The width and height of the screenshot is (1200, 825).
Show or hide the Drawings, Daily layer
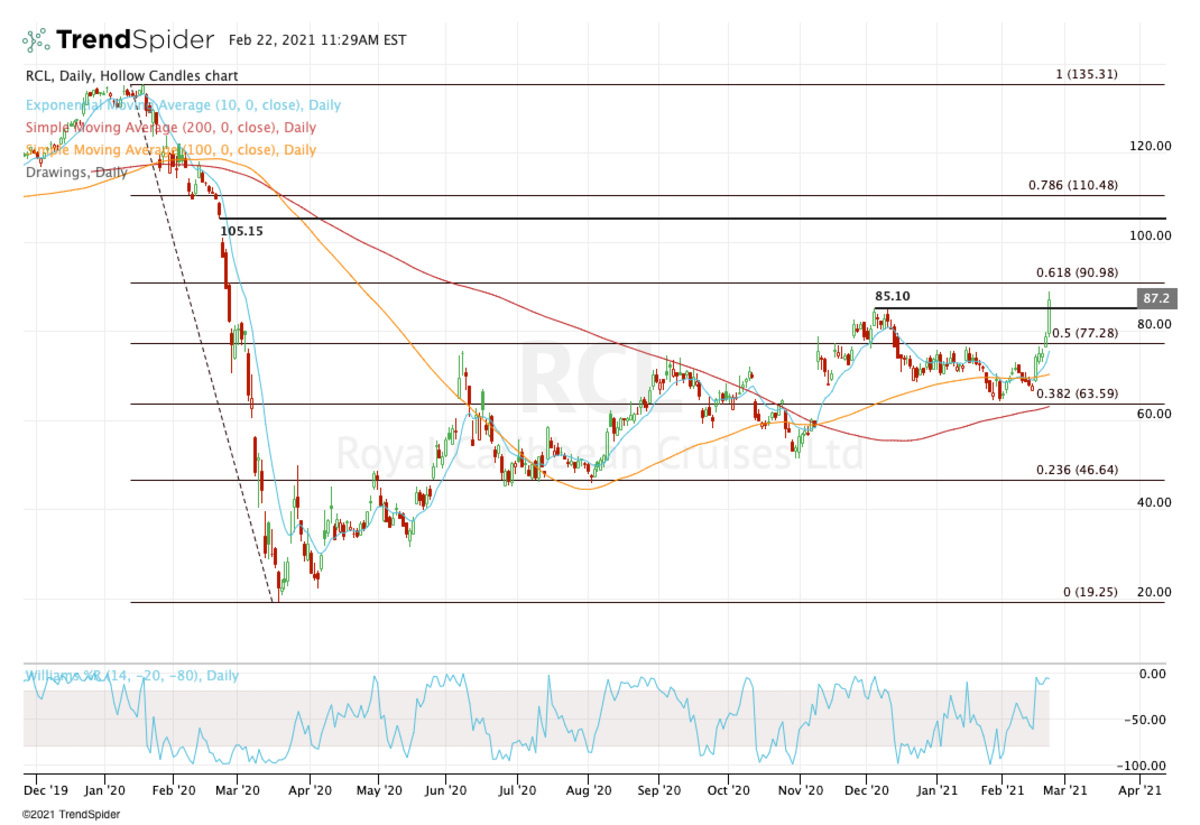click(x=75, y=172)
